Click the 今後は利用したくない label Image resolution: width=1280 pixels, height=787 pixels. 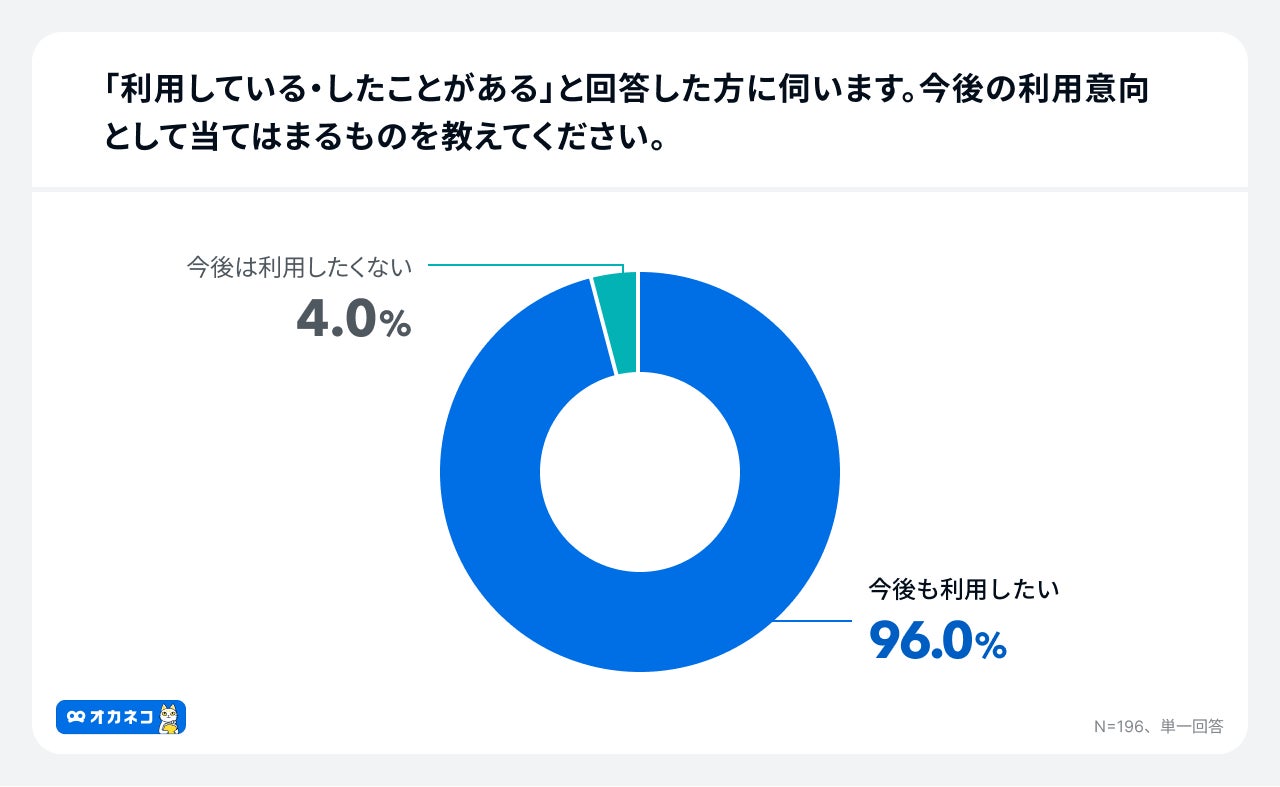(x=299, y=267)
